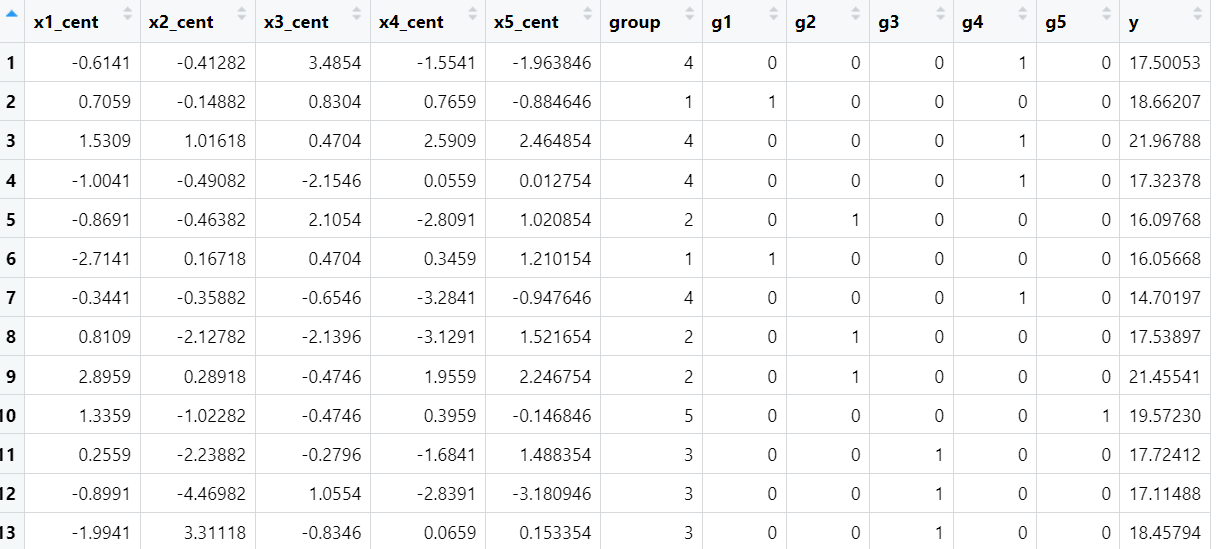Click the y value 21.96788
Screen dimensions: 1216x549
pyautogui.click(x=1165, y=141)
